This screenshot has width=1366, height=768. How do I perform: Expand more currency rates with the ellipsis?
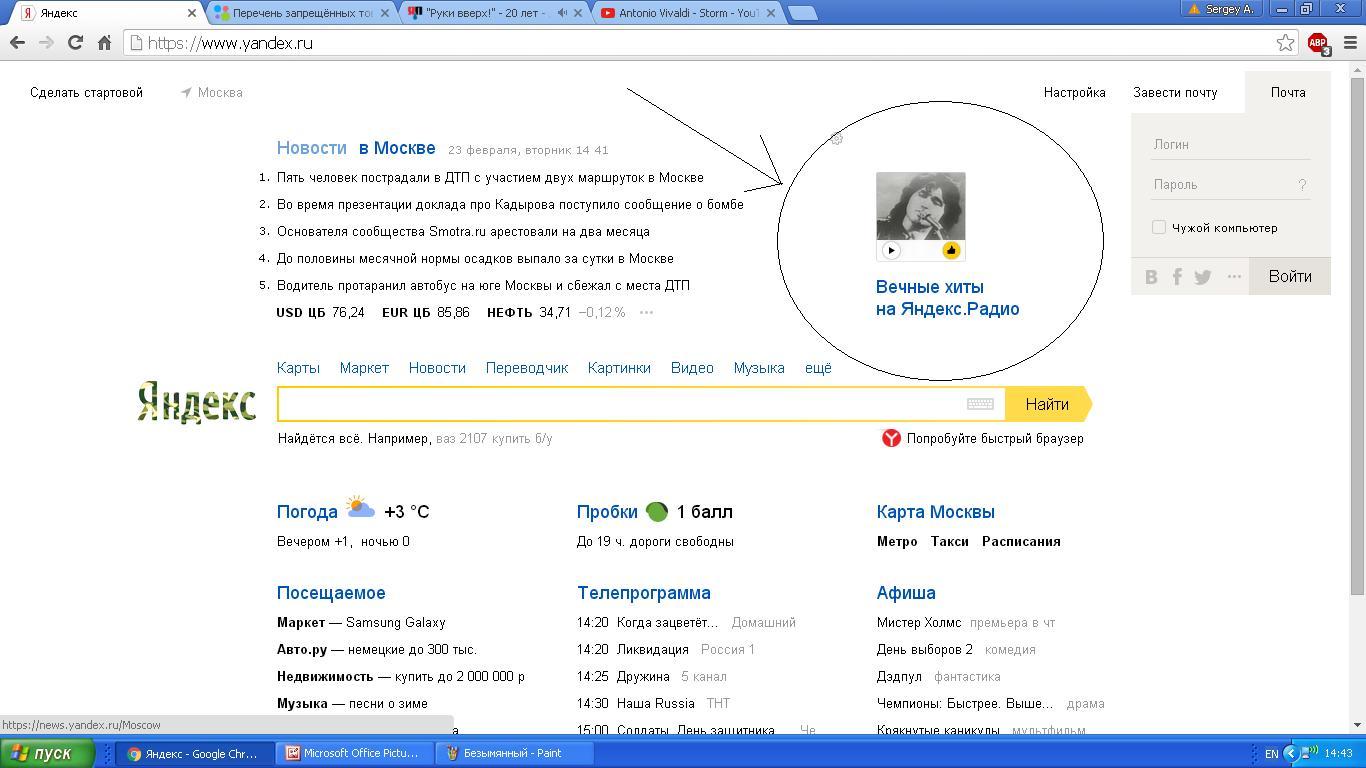(x=646, y=313)
